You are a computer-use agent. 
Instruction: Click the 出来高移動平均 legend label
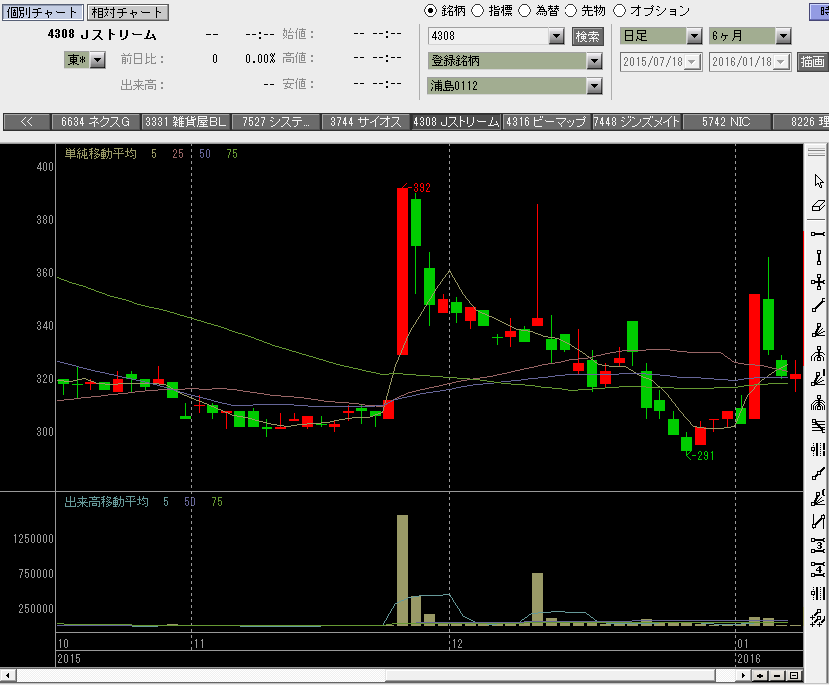pos(106,502)
